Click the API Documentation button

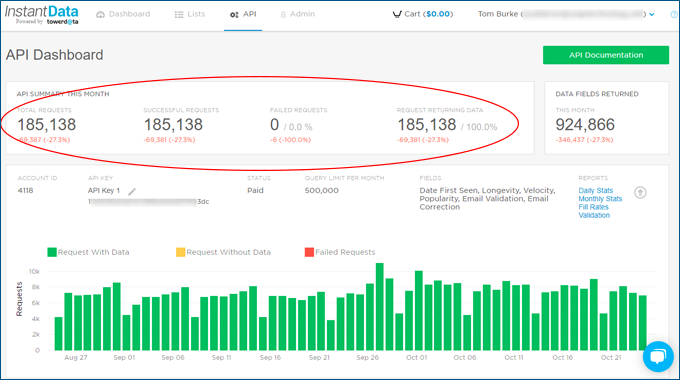[x=606, y=55]
